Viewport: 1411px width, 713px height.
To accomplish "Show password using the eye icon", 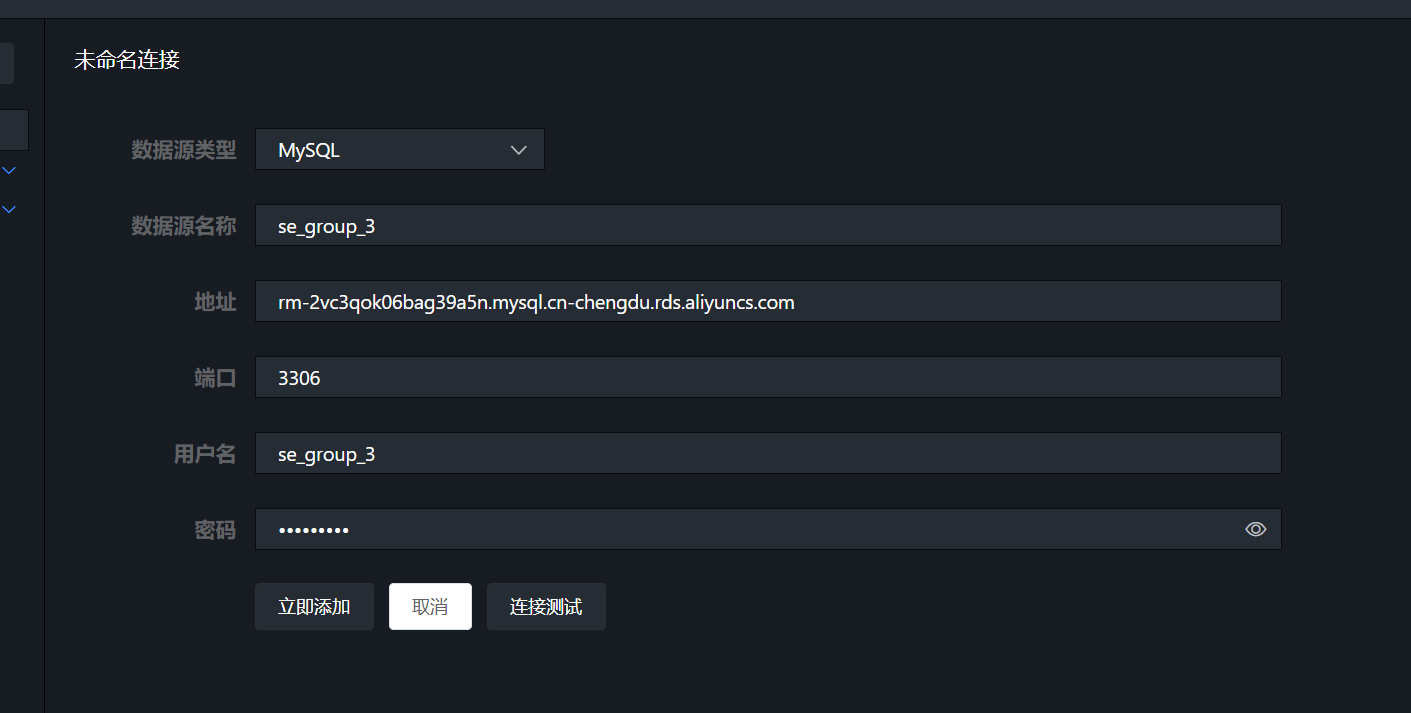I will [x=1256, y=530].
